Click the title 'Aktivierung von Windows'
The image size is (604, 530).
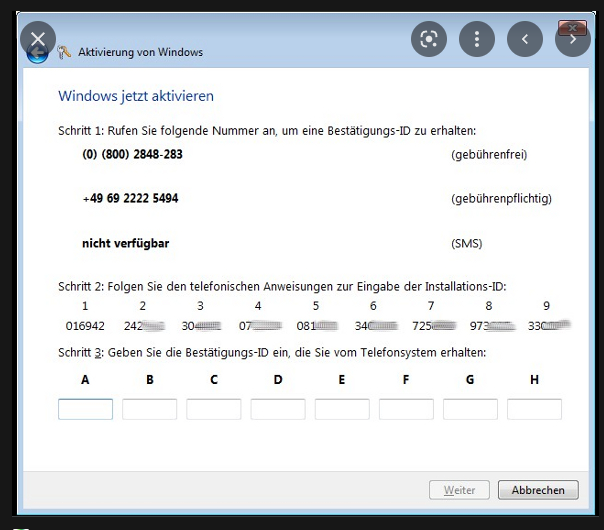tap(141, 52)
